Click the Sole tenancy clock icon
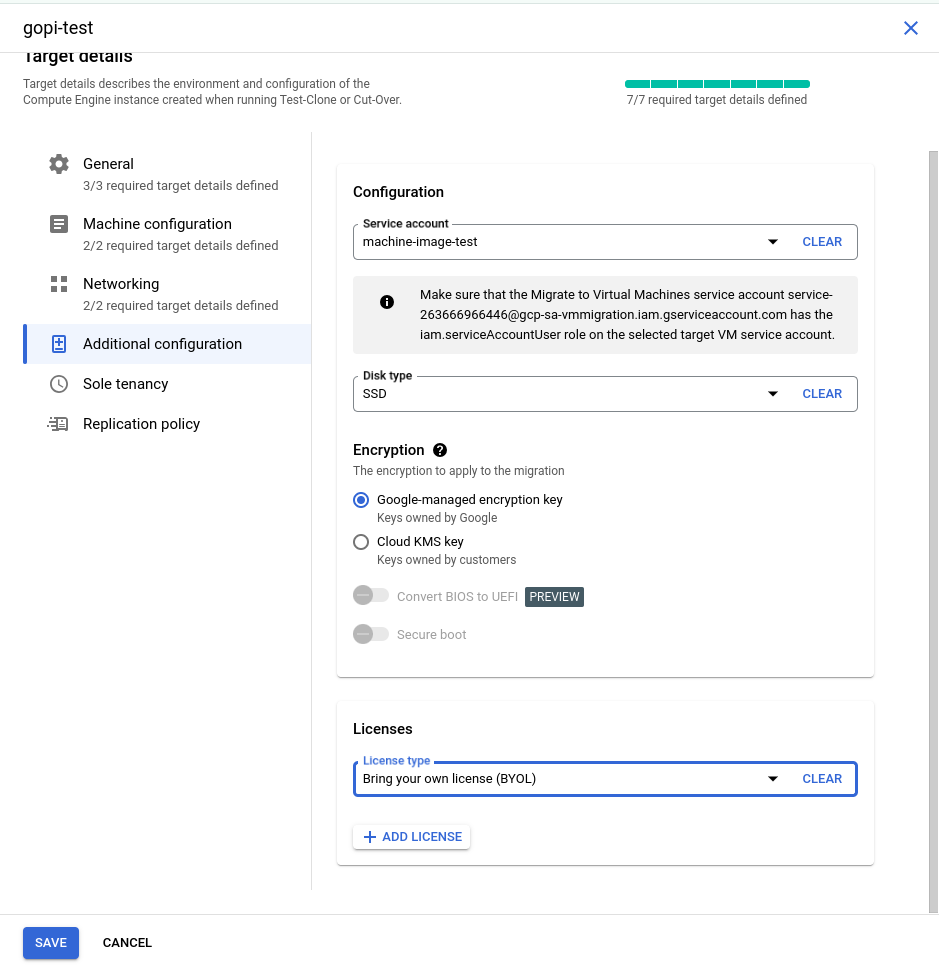The image size is (939, 968). [x=59, y=384]
